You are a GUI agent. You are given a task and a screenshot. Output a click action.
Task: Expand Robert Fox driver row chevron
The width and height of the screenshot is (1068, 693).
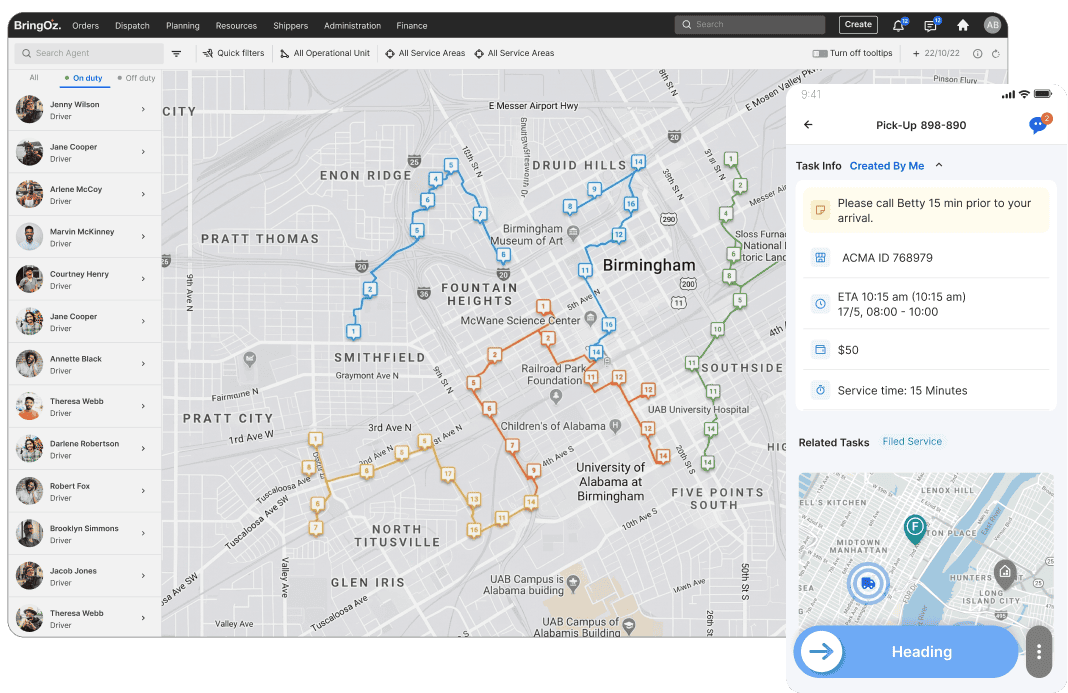143,491
